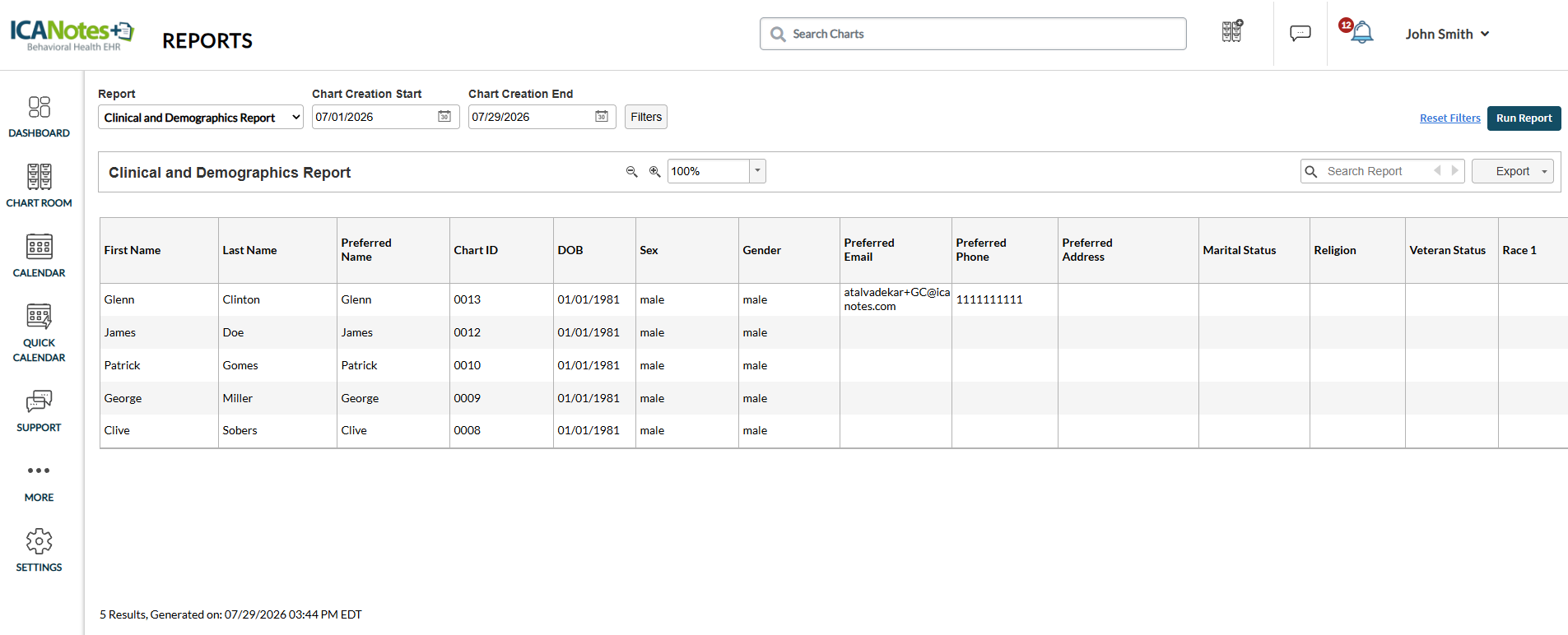Viewport: 1568px width, 635px height.
Task: Open the Dashboard from the sidebar
Action: coord(39,117)
